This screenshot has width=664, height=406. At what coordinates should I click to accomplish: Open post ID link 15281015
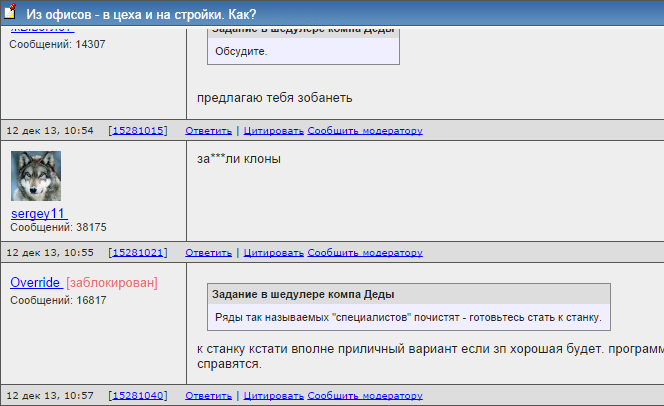(138, 130)
